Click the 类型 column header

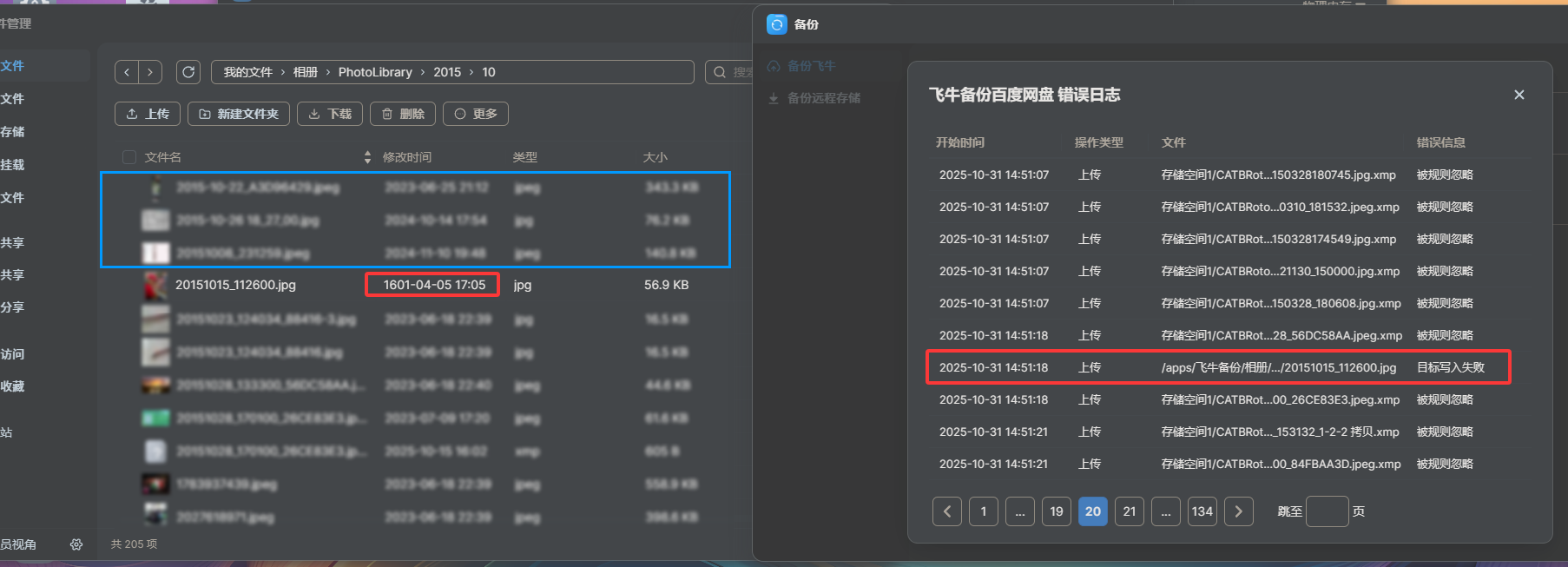tap(525, 157)
